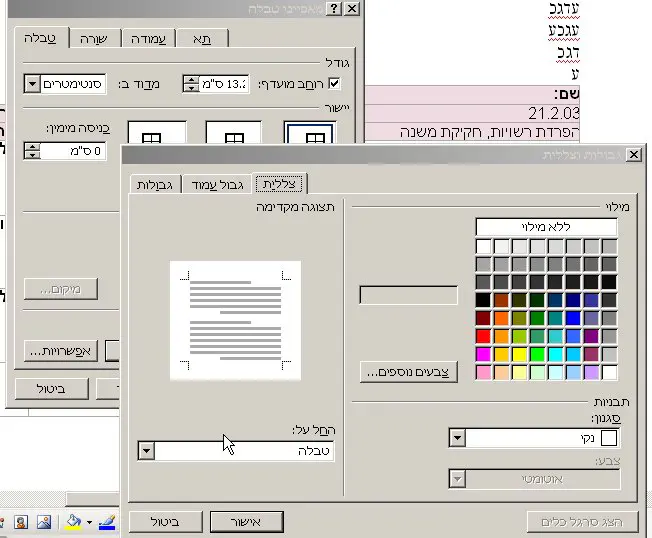Click the line color brush icon

[107, 522]
